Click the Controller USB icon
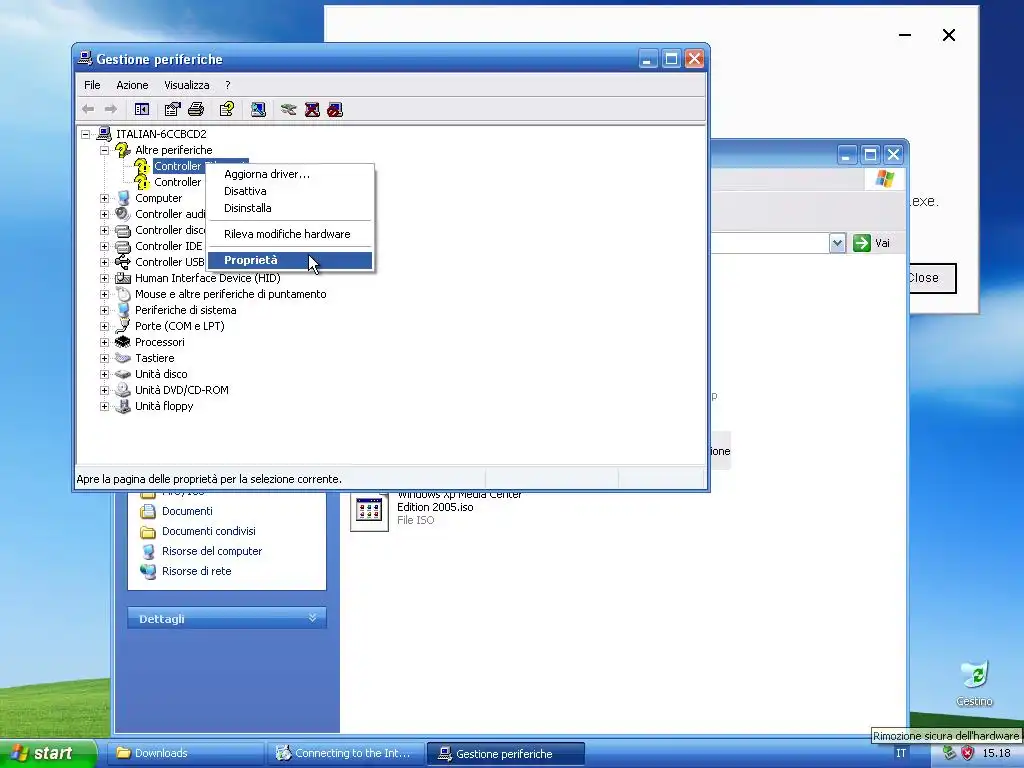The image size is (1024, 768). pyautogui.click(x=123, y=262)
